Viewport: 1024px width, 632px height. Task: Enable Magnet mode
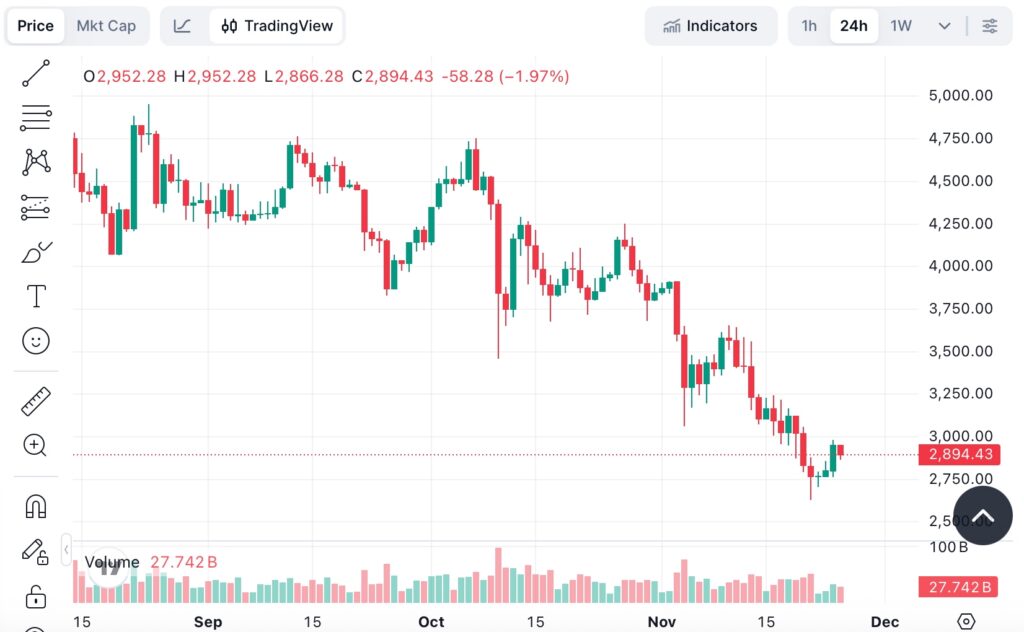pos(35,506)
